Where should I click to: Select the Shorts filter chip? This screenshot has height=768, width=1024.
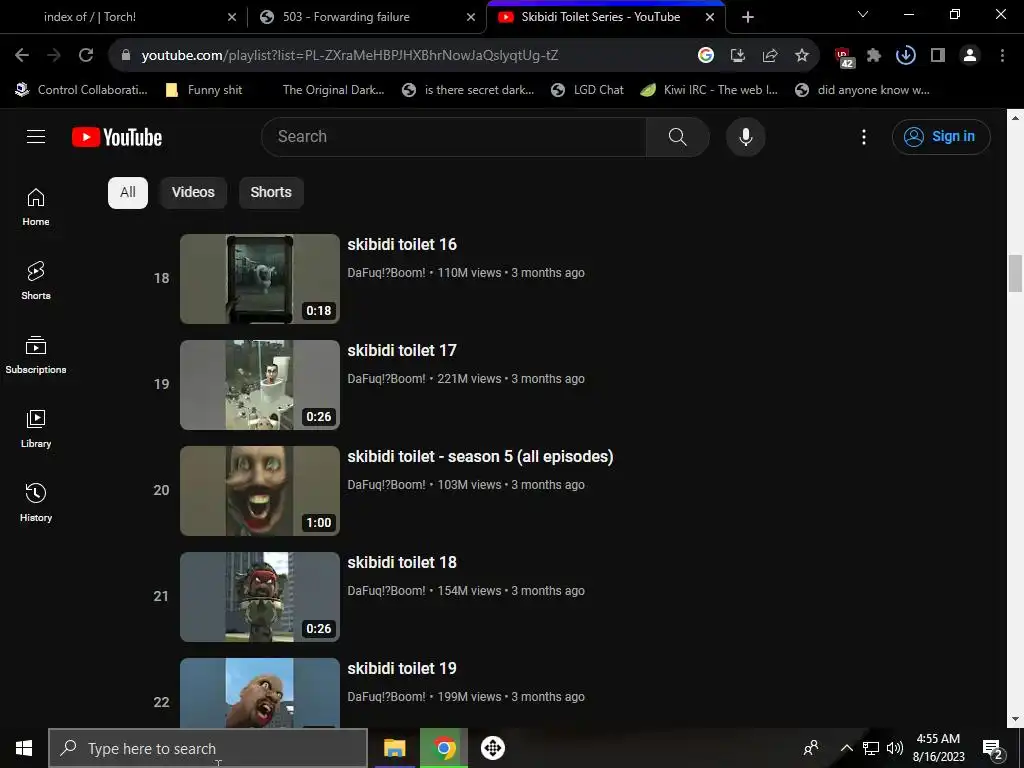click(271, 193)
